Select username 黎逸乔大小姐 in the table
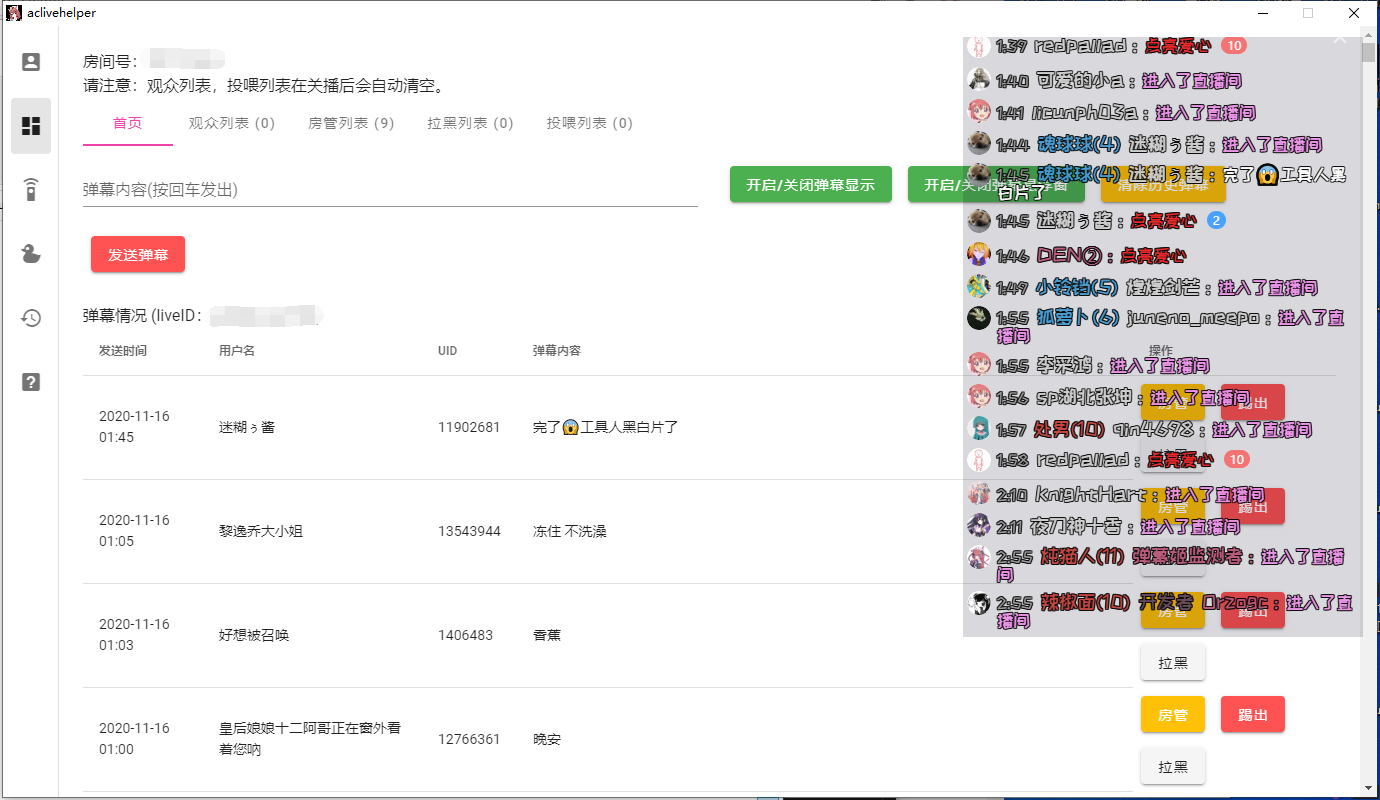 (261, 531)
